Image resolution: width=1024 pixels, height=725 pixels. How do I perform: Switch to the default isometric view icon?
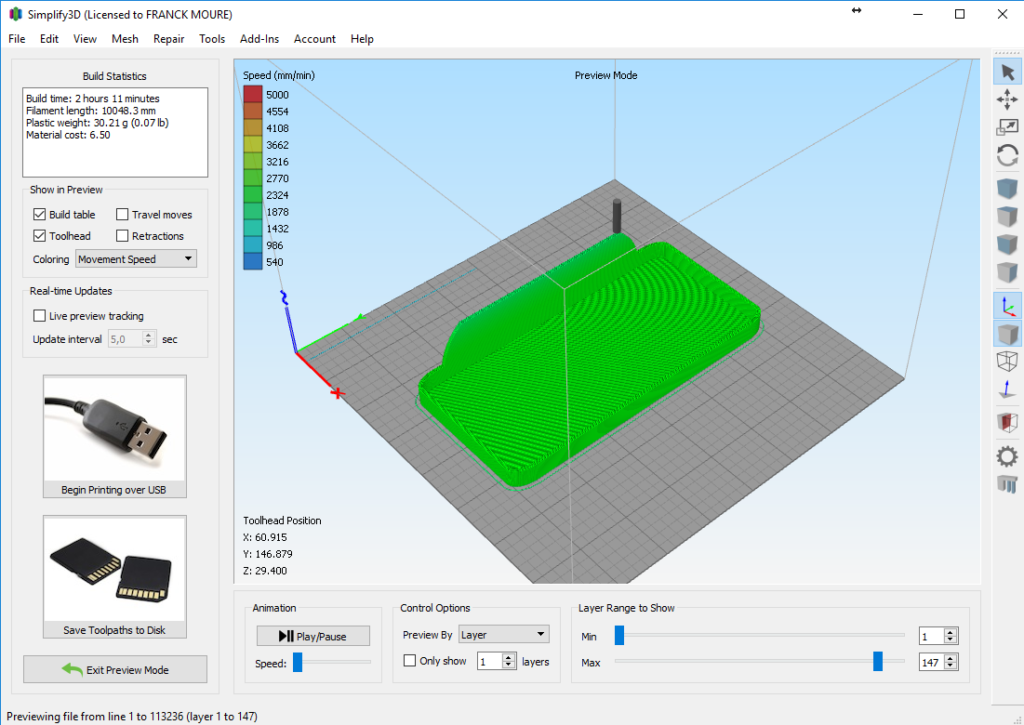(1008, 304)
